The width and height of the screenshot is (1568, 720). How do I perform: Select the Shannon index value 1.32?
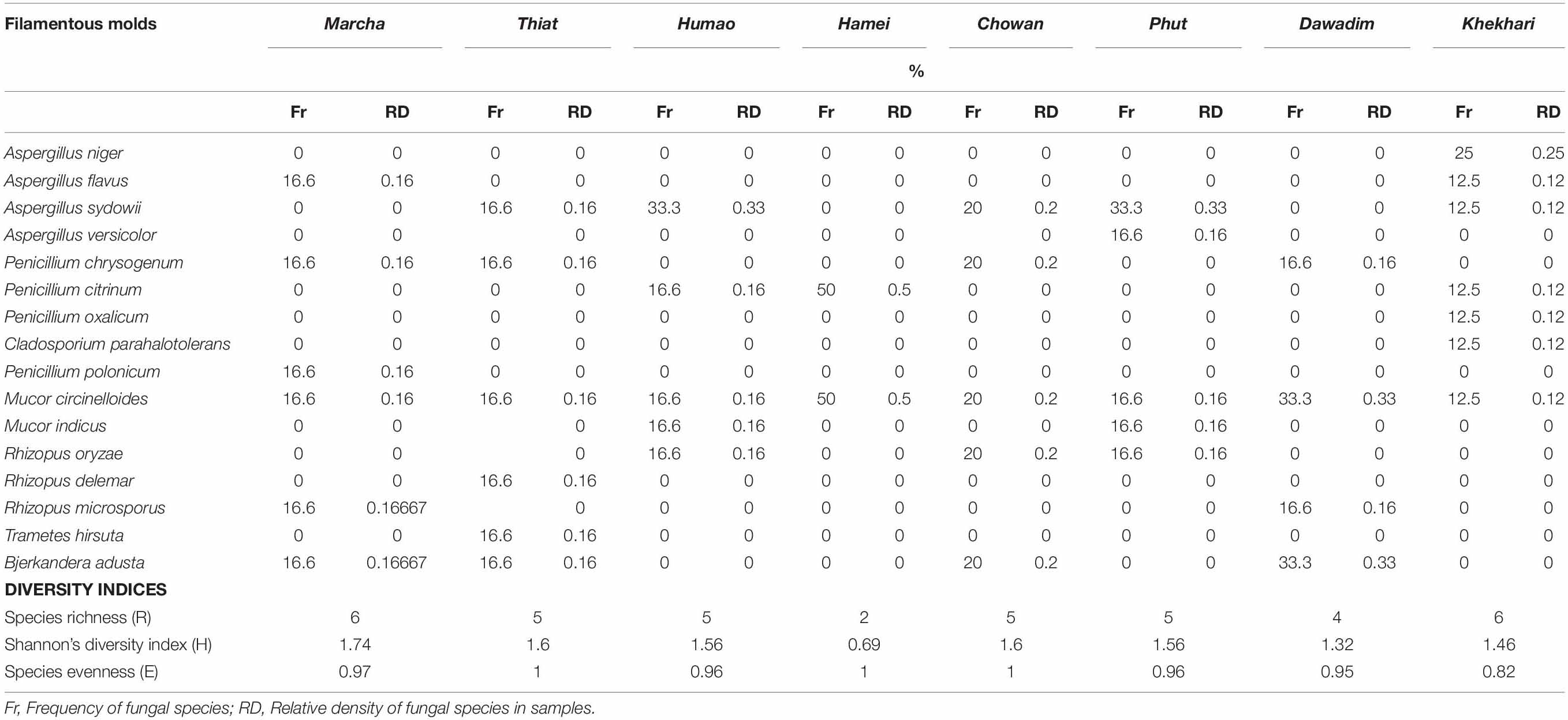(x=1336, y=644)
